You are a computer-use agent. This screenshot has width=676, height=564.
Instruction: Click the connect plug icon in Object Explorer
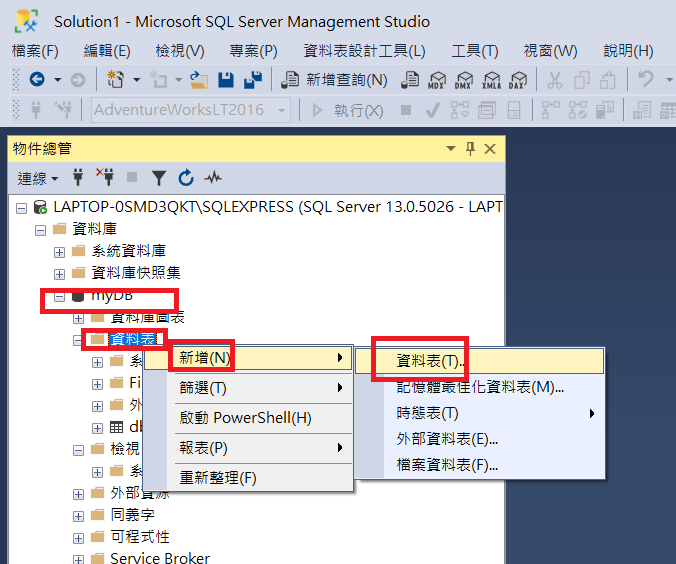[78, 177]
